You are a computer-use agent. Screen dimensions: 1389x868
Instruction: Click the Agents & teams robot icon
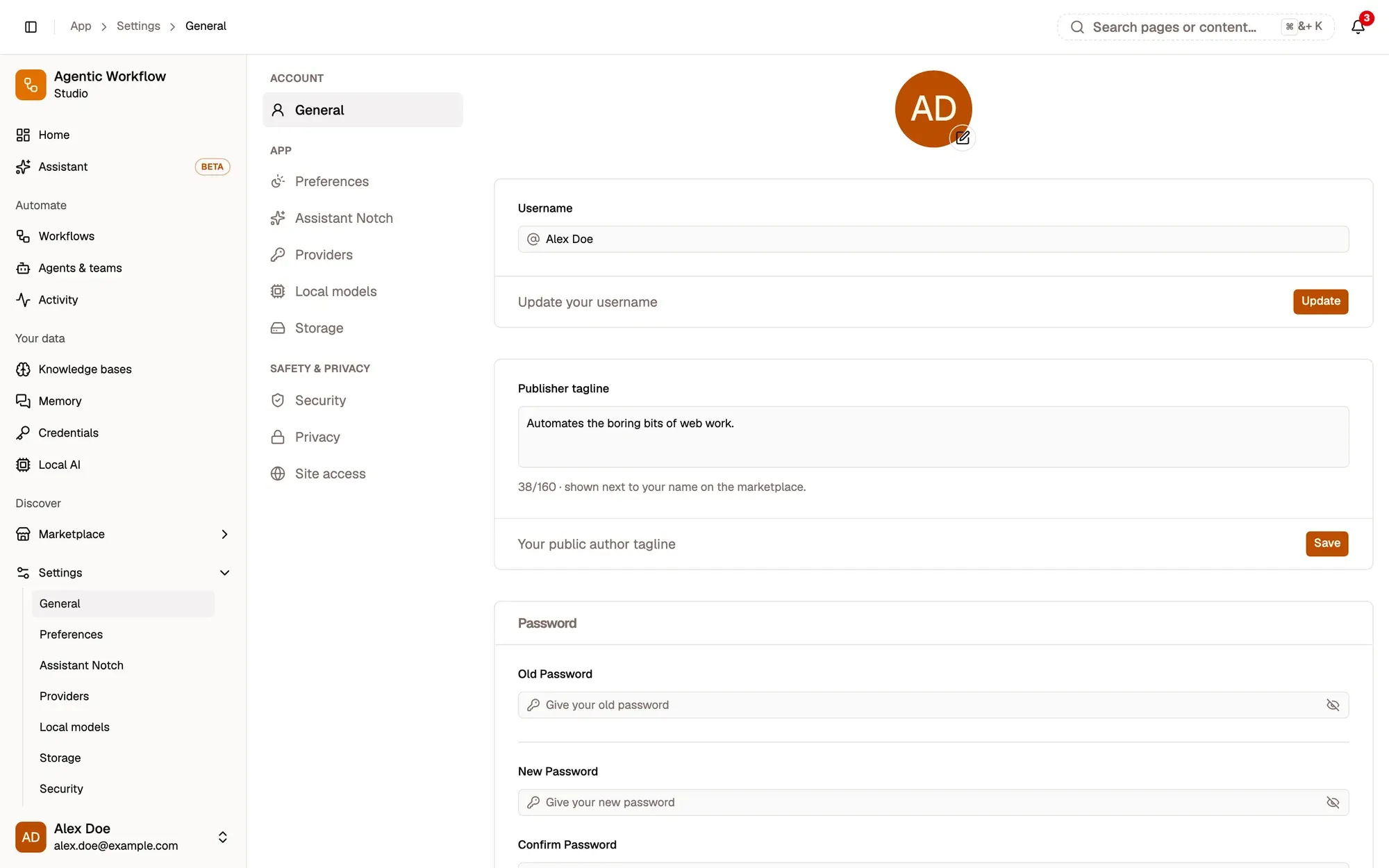(x=23, y=268)
